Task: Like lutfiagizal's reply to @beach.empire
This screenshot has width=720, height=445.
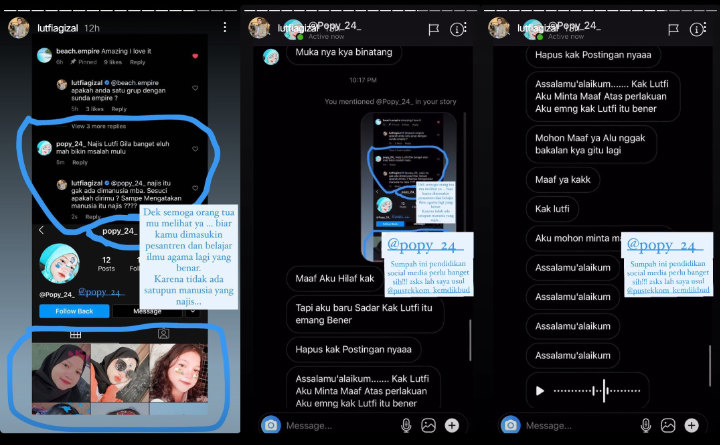Action: (x=195, y=88)
